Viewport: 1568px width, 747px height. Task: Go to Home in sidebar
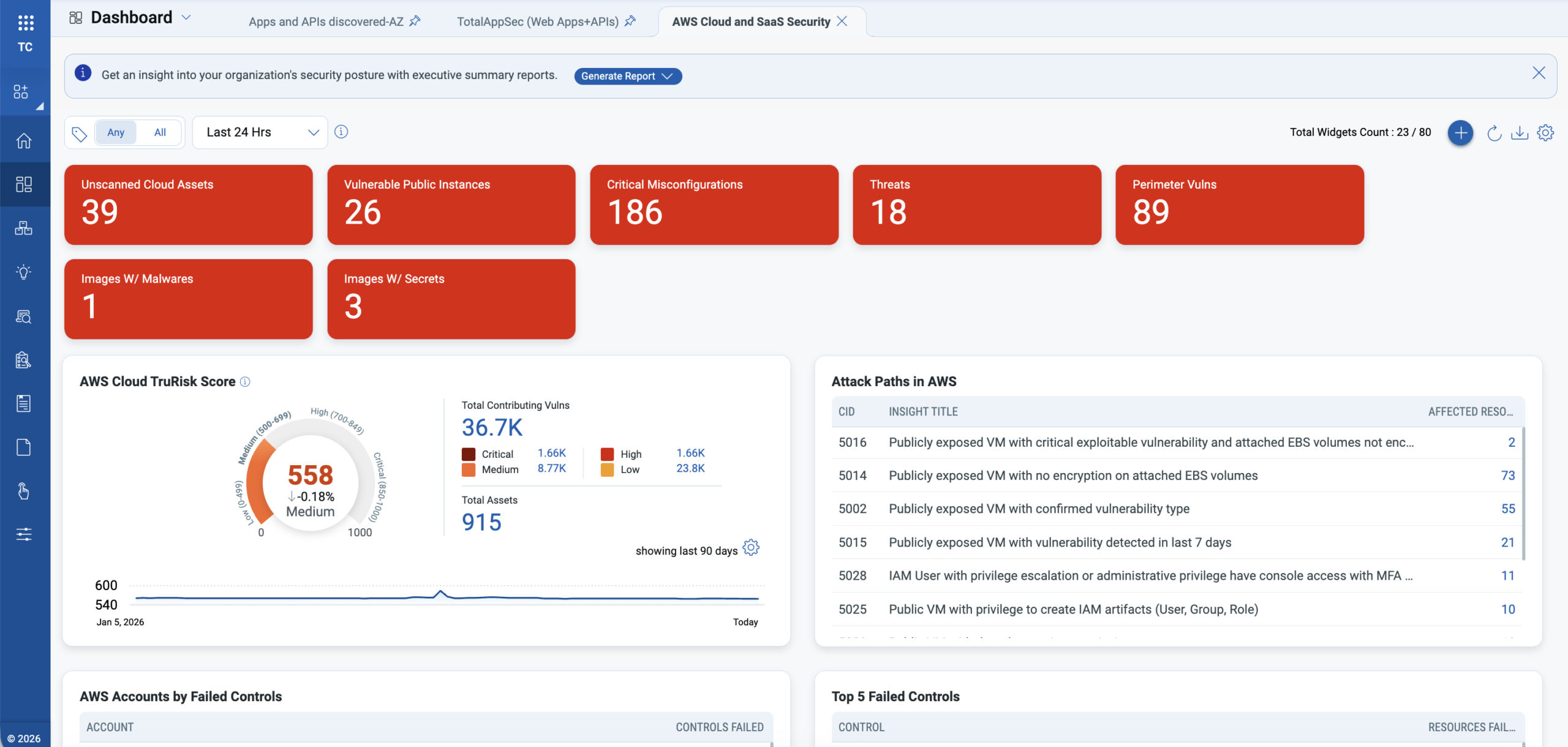[24, 141]
